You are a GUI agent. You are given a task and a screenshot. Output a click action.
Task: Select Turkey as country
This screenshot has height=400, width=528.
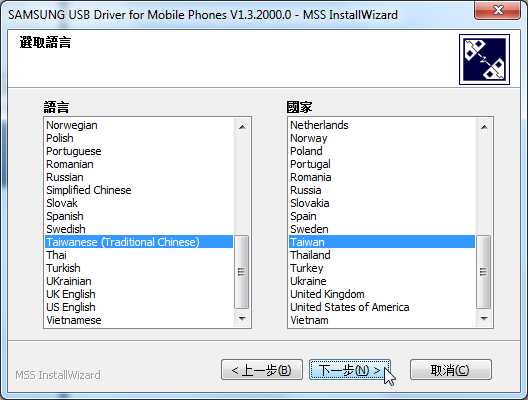click(382, 268)
